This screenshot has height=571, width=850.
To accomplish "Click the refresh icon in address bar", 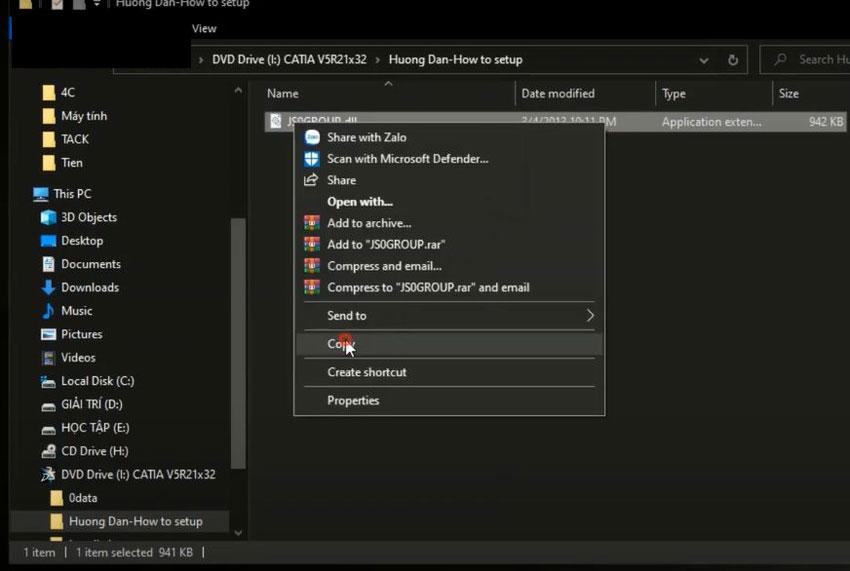I will point(733,60).
